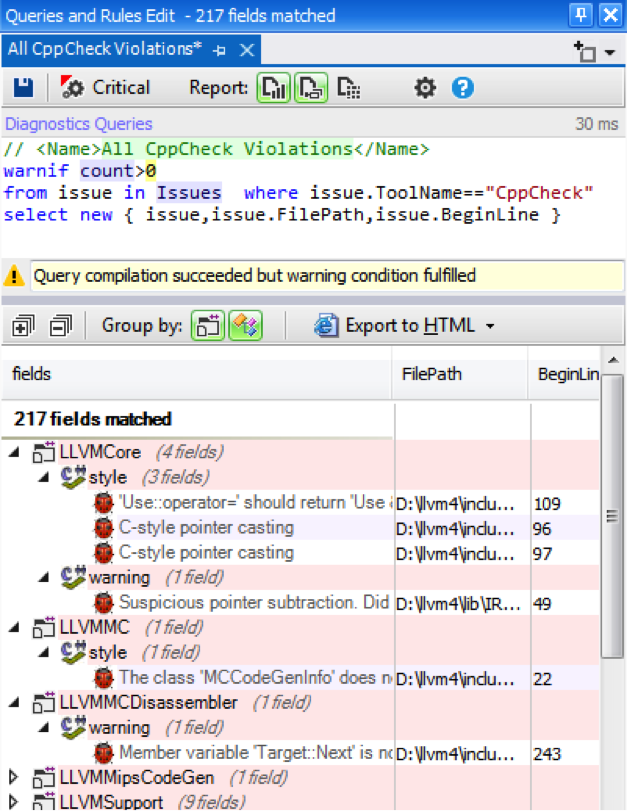
Task: Collapse the LLVMMC group
Action: 14,627
